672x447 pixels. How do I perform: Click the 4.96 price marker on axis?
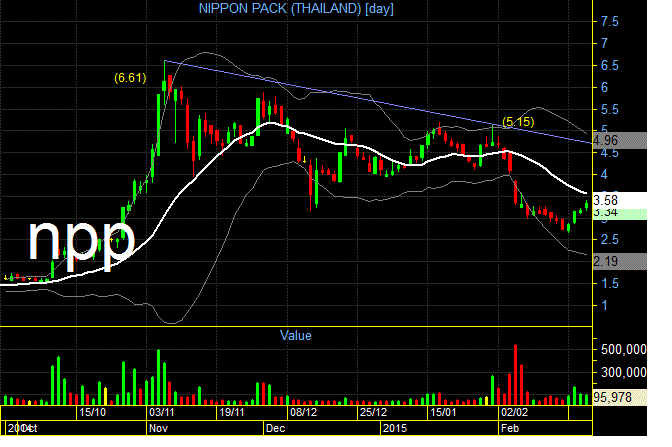pos(619,140)
